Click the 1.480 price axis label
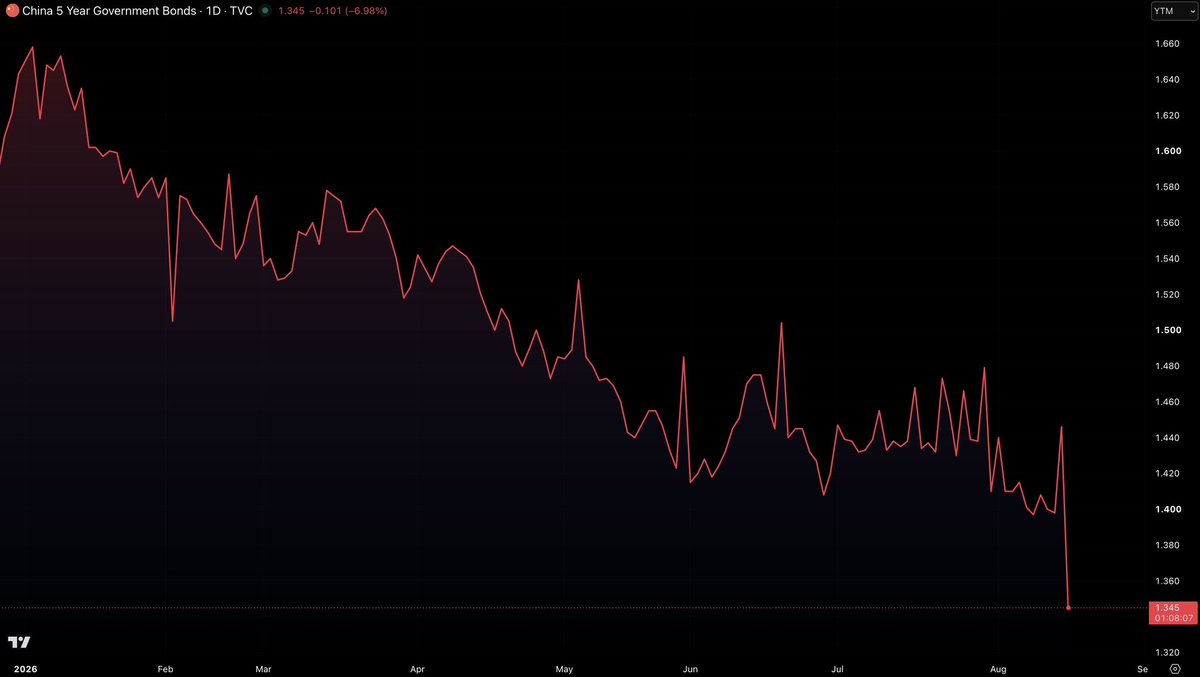 coord(1168,366)
